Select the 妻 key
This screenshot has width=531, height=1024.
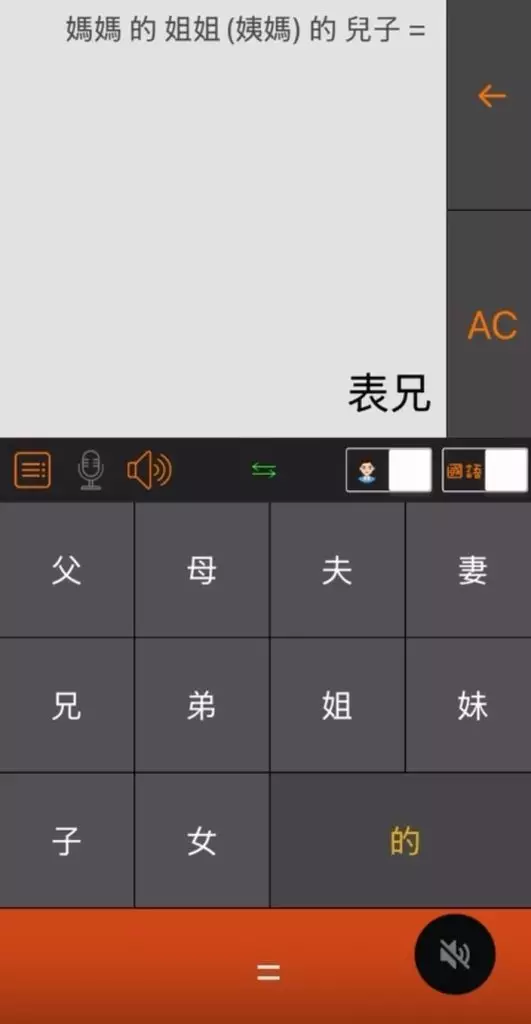pos(469,569)
